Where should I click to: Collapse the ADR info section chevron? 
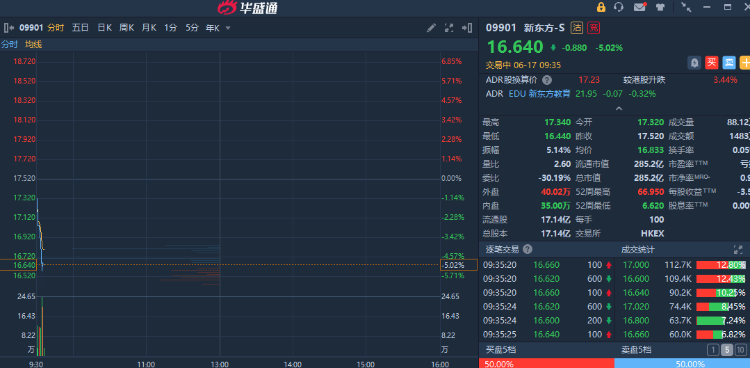[x=618, y=109]
